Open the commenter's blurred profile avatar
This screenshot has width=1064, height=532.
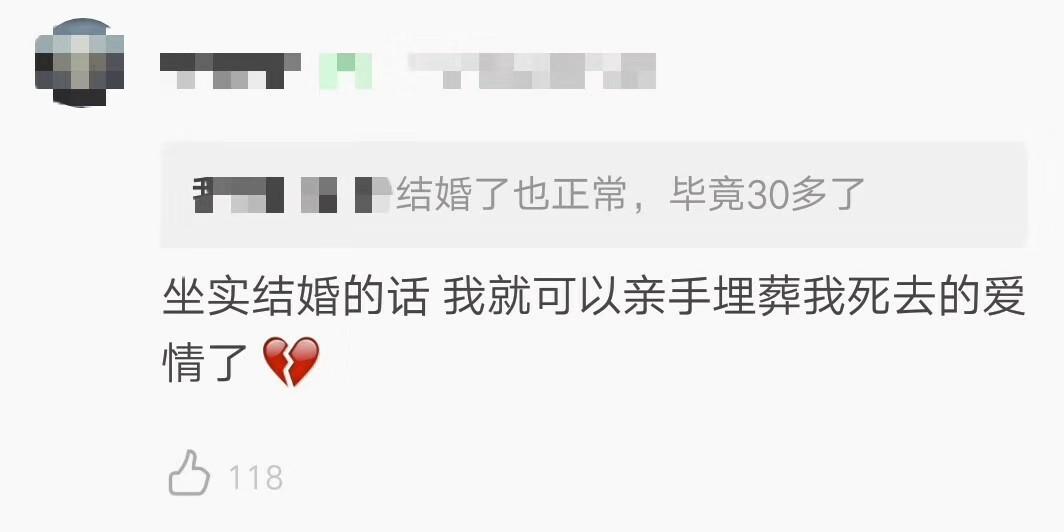pos(79,62)
